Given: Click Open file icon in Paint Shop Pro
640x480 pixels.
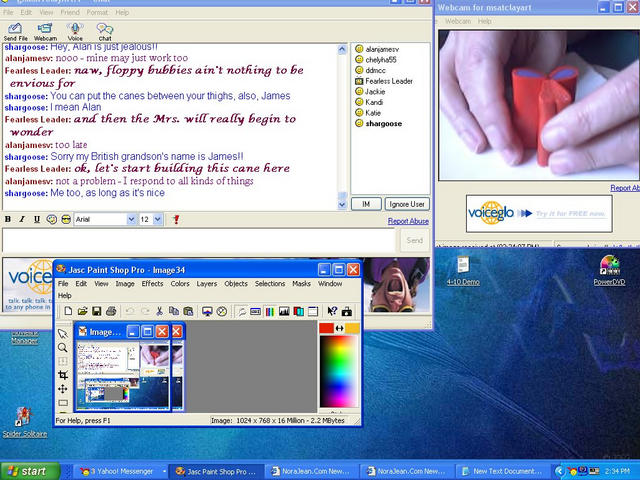Looking at the screenshot, I should click(x=82, y=311).
